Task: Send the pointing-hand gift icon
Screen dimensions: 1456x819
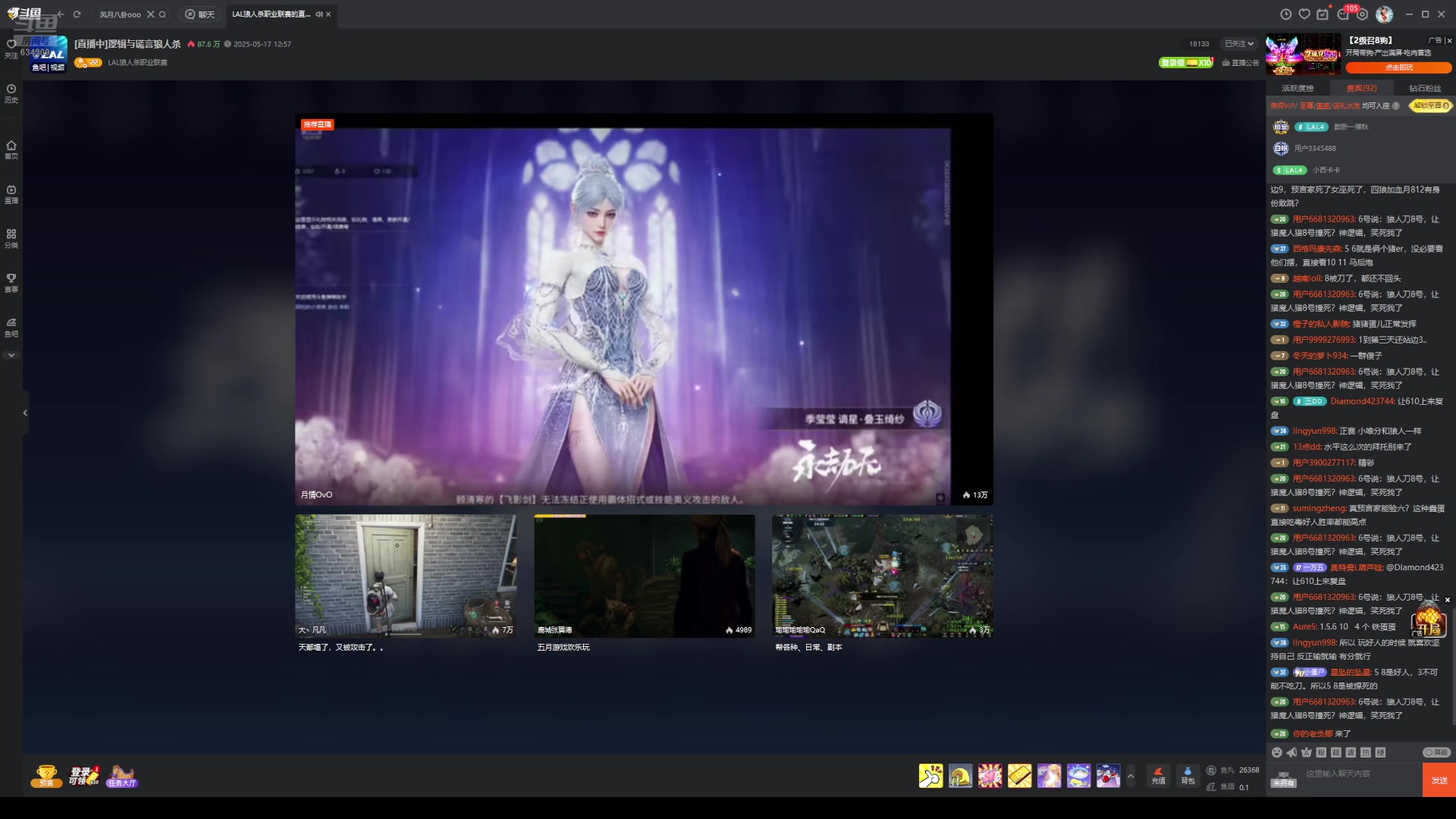Action: pos(930,776)
